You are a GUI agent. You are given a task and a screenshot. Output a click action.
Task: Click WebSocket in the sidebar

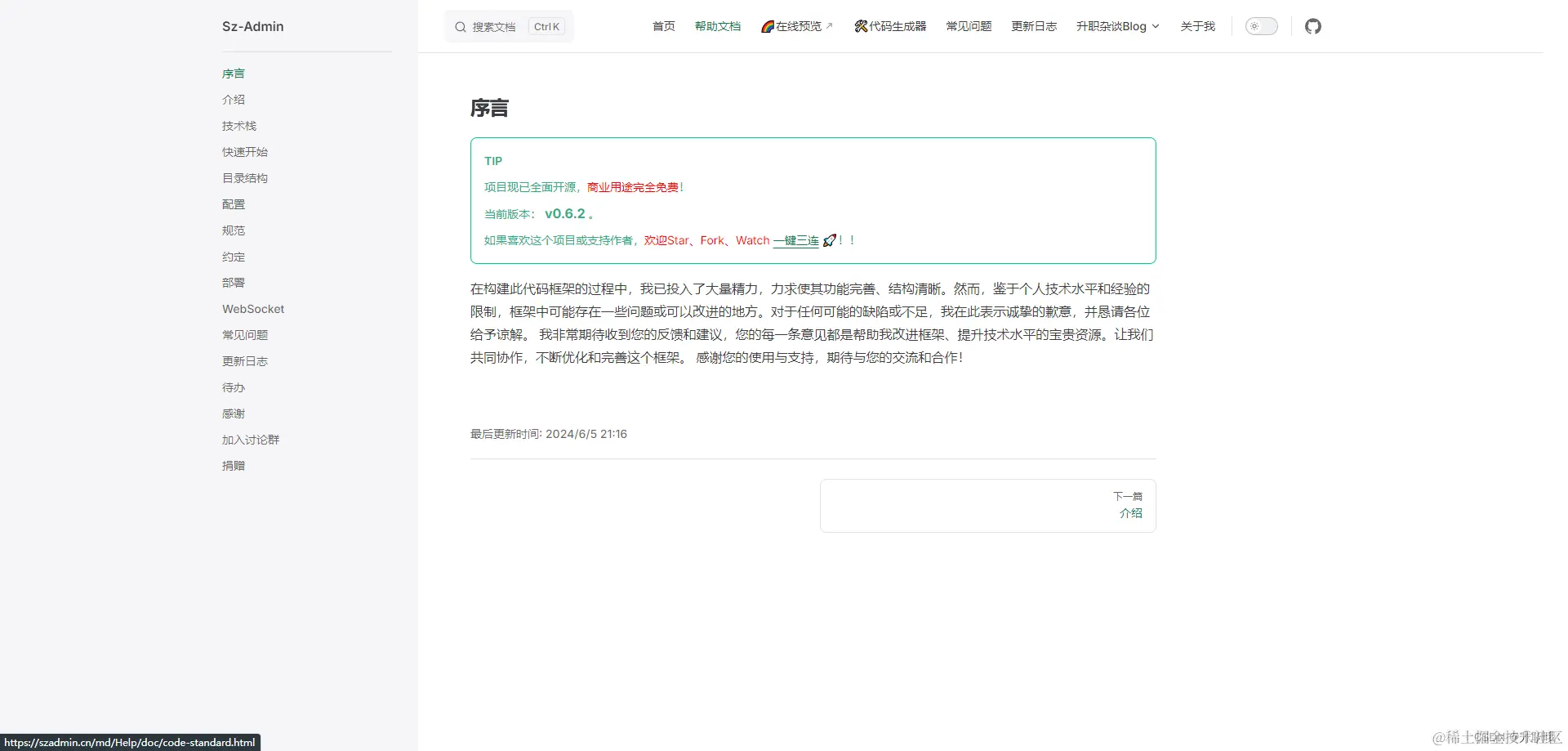pyautogui.click(x=252, y=308)
